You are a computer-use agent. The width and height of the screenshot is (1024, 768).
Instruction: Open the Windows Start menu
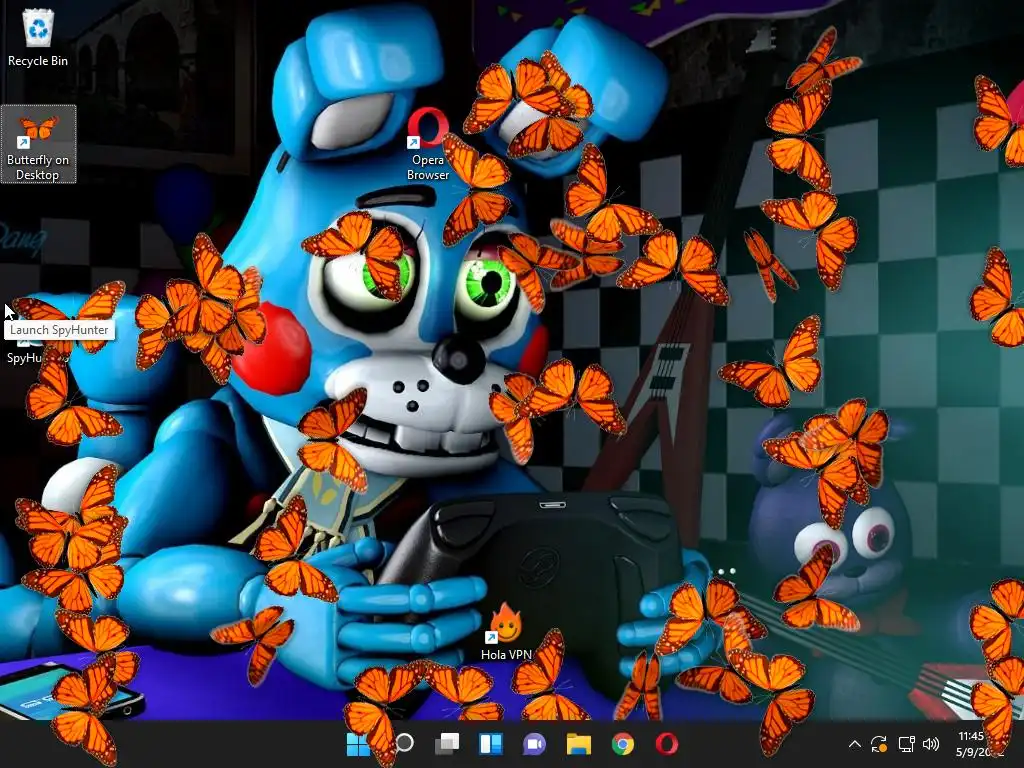[x=358, y=744]
